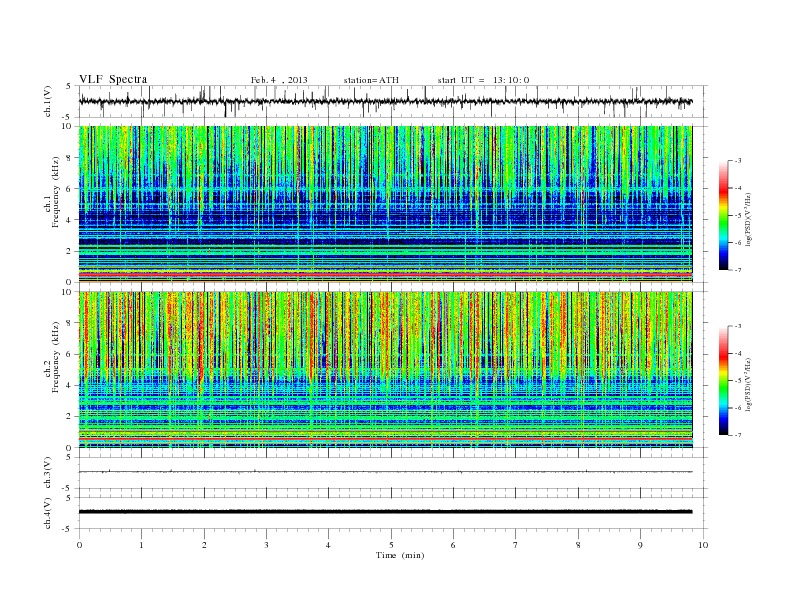Click the 'station=ATH' label
The image size is (792, 612).
coord(371,80)
